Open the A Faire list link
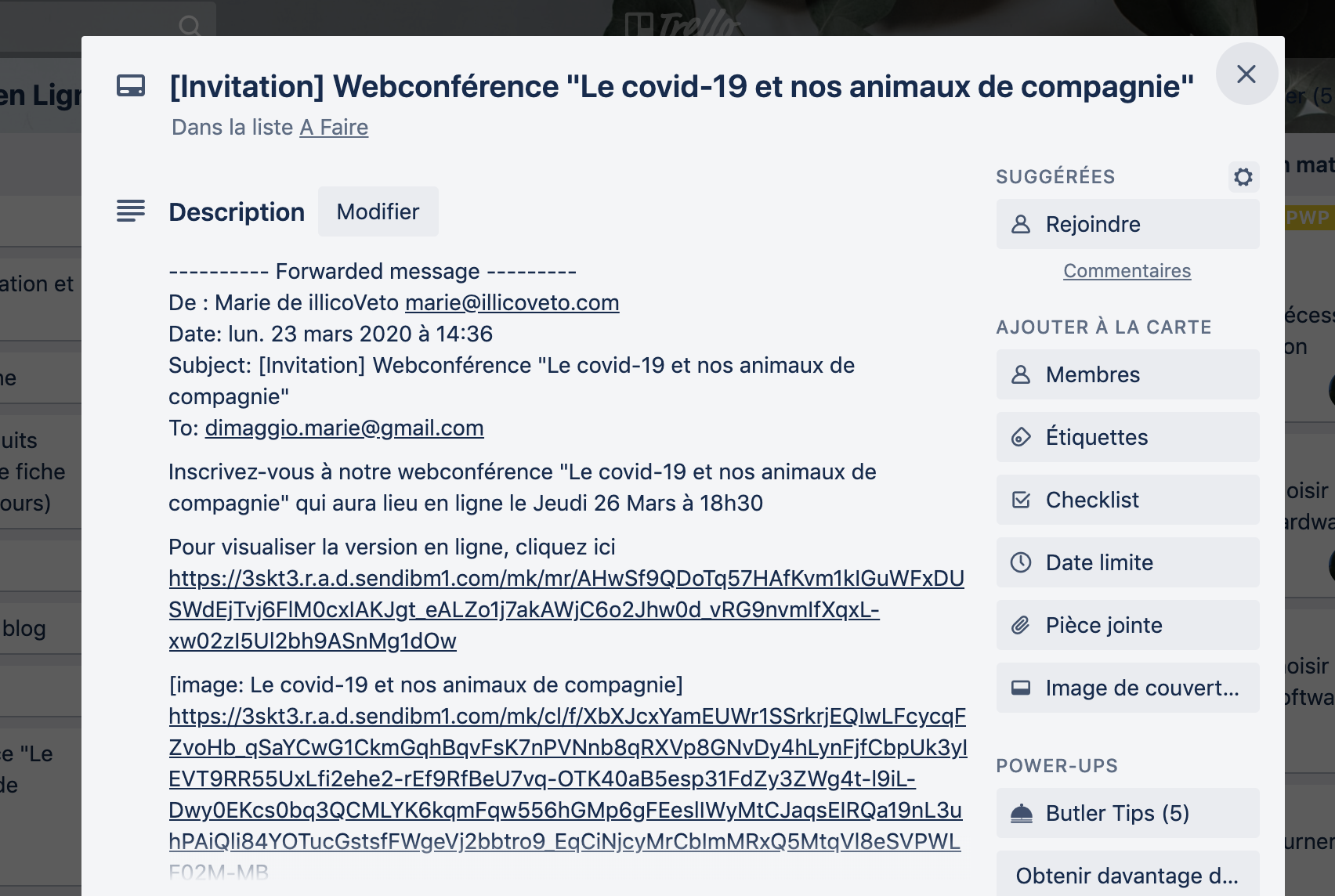Image resolution: width=1335 pixels, height=896 pixels. coord(334,128)
